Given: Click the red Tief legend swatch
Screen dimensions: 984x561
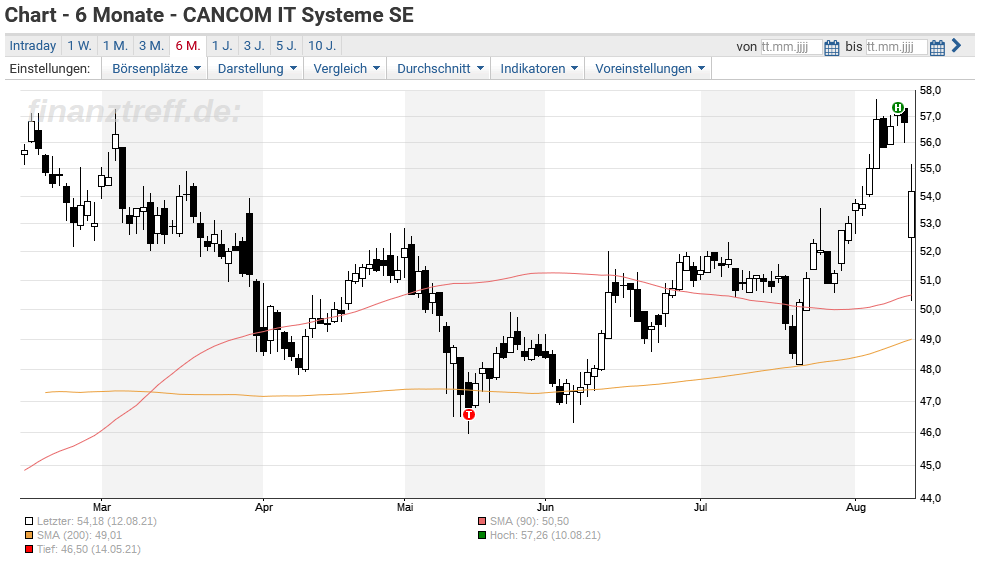Looking at the screenshot, I should click(29, 550).
